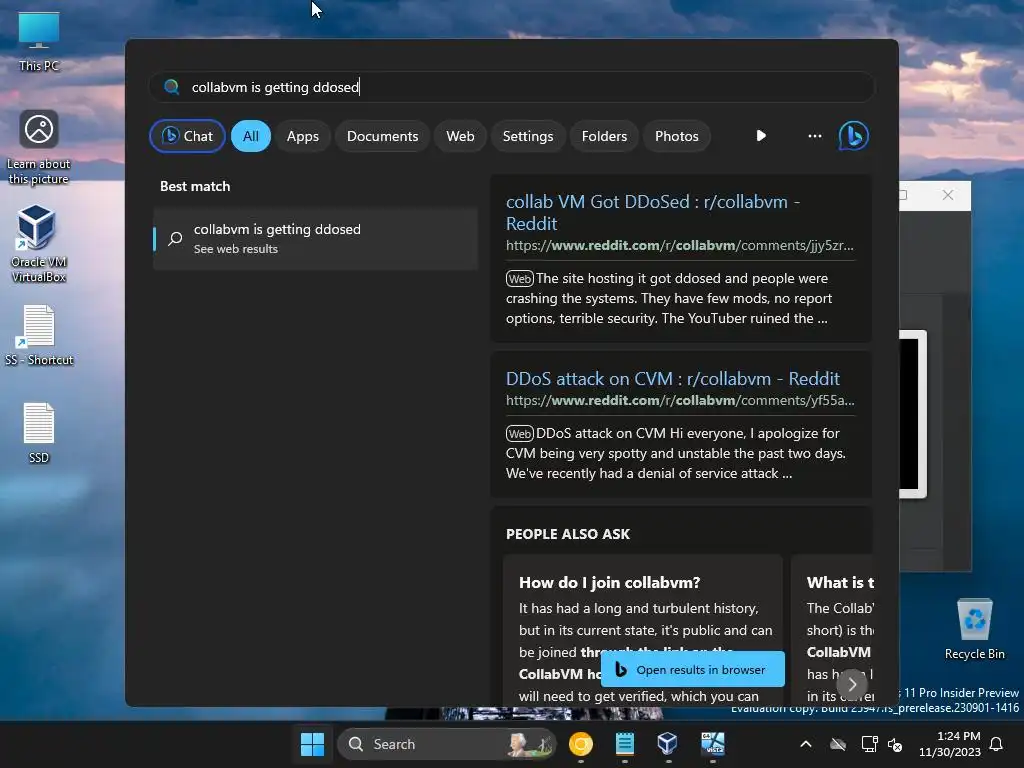Open Learn about this picture icon
Screen dimensions: 1024x768
(x=39, y=147)
